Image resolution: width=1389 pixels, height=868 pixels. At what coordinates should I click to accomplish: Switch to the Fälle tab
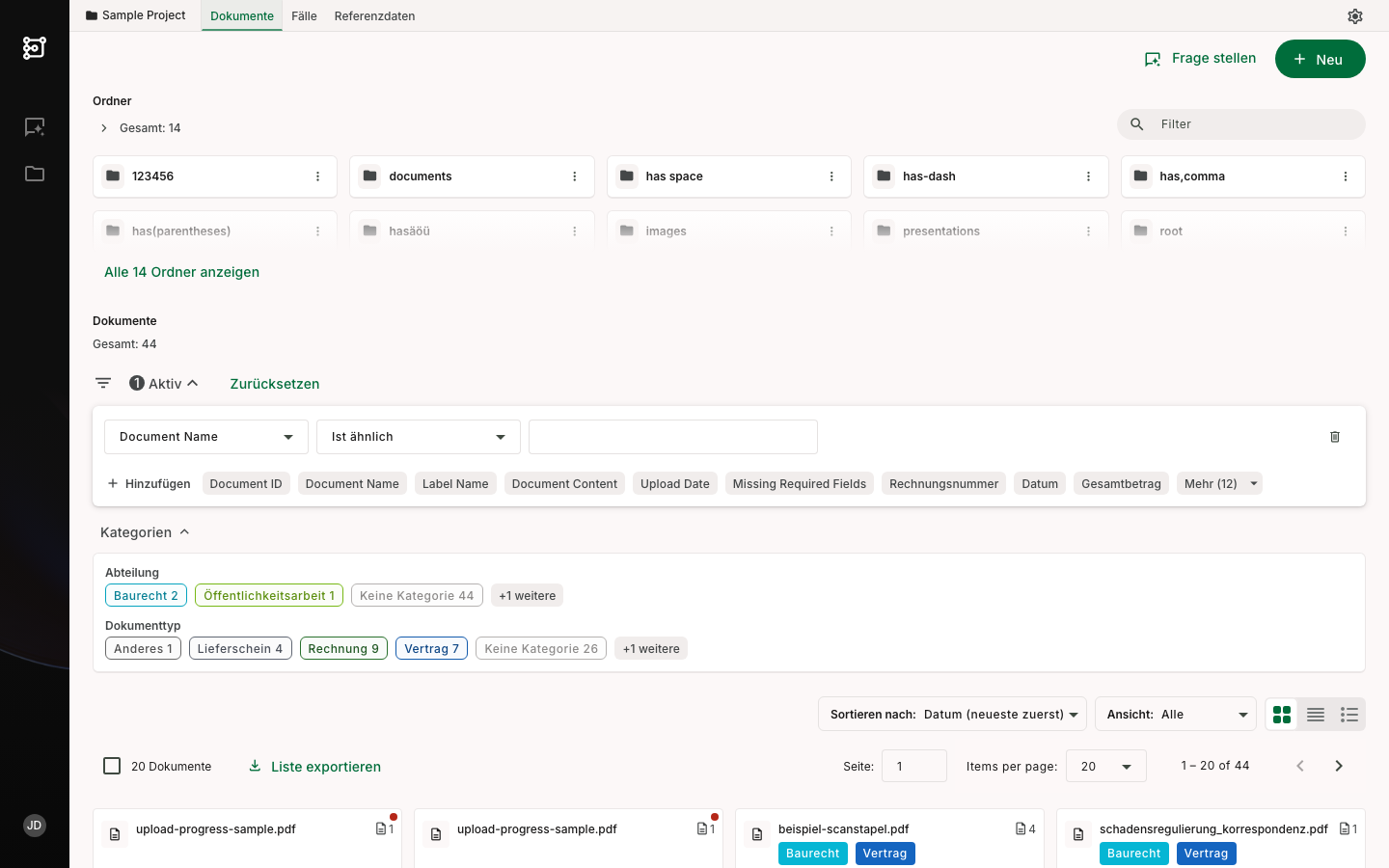click(304, 16)
